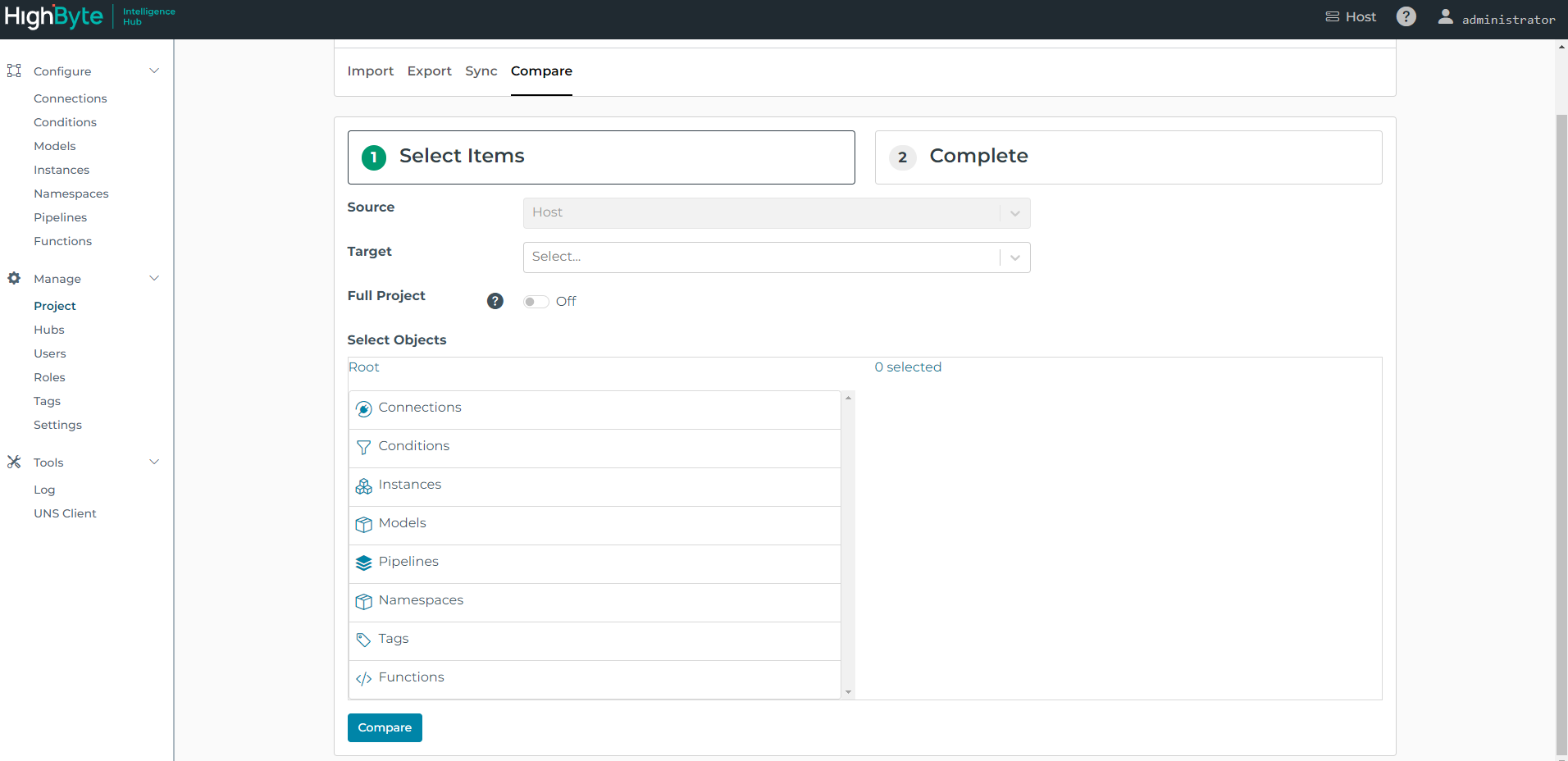Image resolution: width=1568 pixels, height=761 pixels.
Task: Click the Conditions funnel icon
Action: click(364, 448)
